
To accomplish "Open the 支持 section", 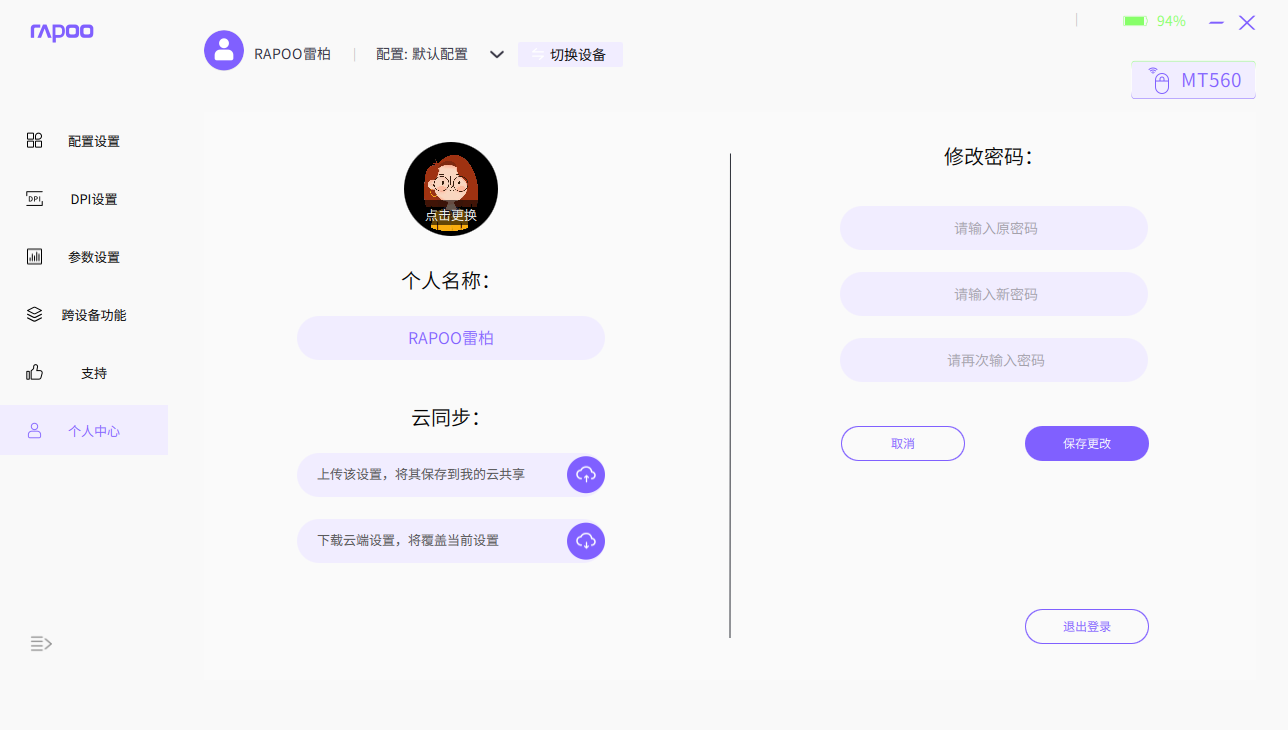I will [93, 373].
